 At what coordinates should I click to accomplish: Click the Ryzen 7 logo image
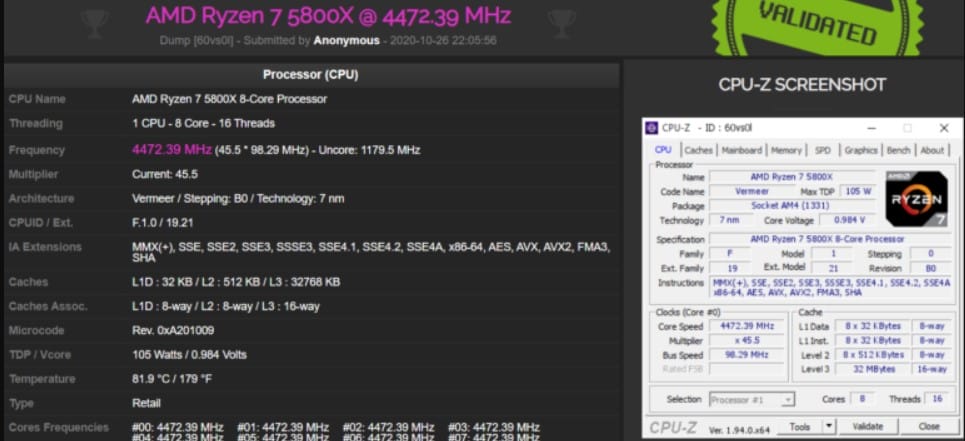click(916, 199)
